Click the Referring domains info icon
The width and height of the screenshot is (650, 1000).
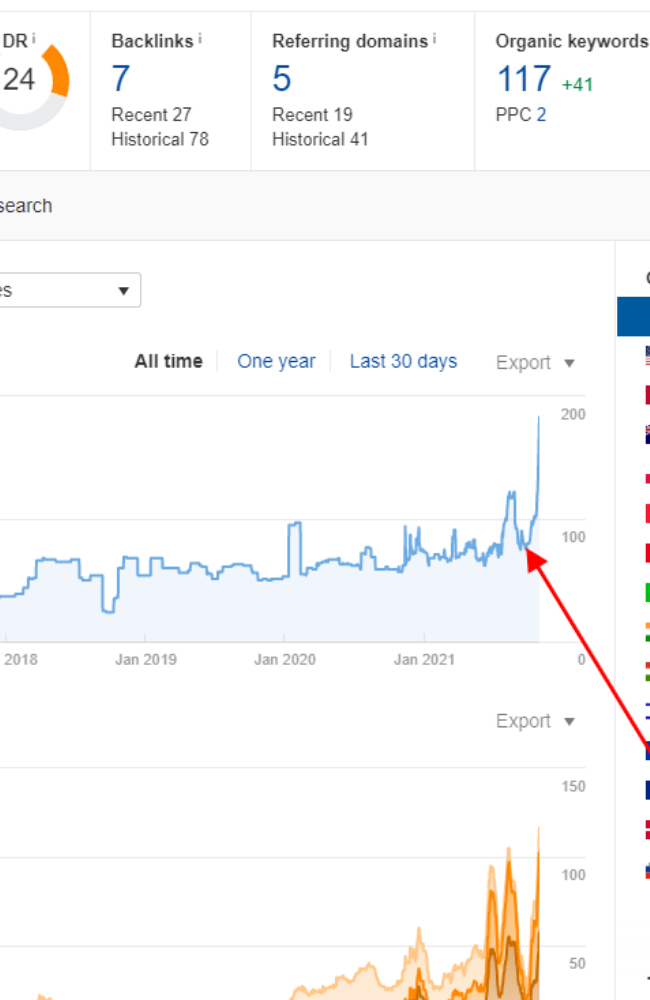pos(434,39)
